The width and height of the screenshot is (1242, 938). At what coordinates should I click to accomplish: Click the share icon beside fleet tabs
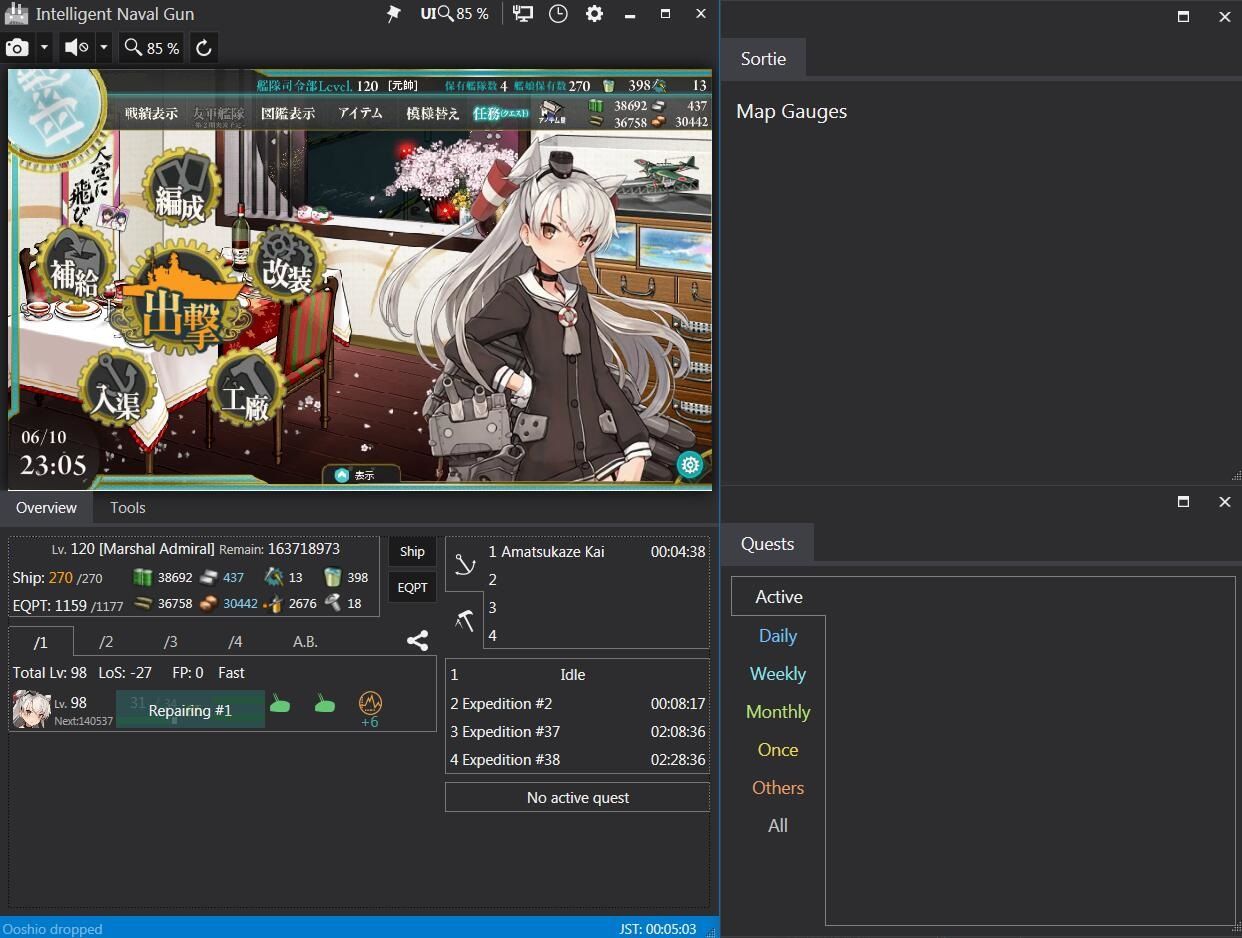point(418,641)
